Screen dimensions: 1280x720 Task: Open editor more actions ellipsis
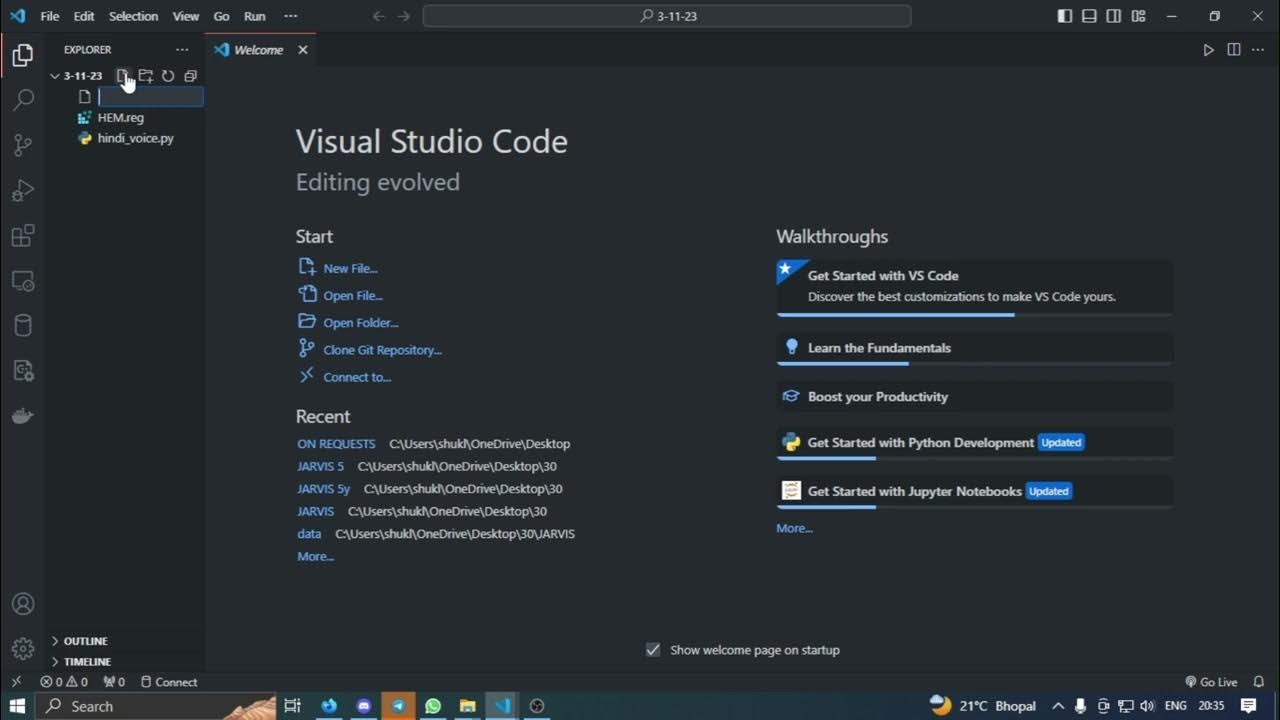1258,49
